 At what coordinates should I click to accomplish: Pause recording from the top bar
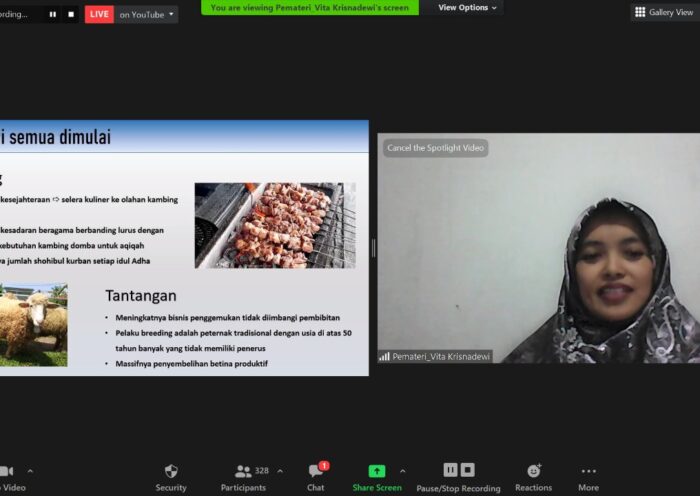(52, 14)
